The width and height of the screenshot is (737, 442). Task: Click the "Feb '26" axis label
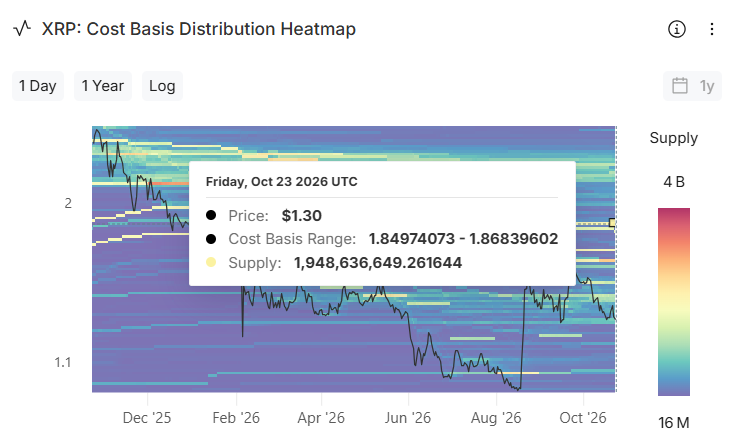coord(236,418)
